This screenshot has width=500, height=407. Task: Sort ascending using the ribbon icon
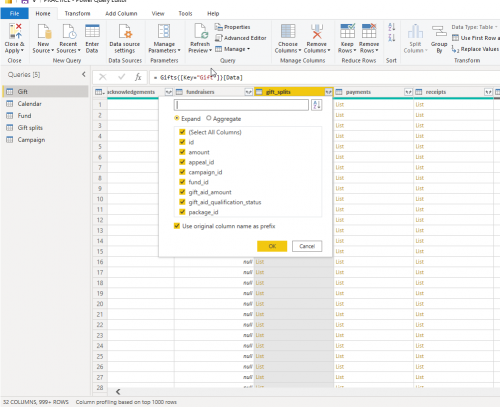click(x=392, y=27)
